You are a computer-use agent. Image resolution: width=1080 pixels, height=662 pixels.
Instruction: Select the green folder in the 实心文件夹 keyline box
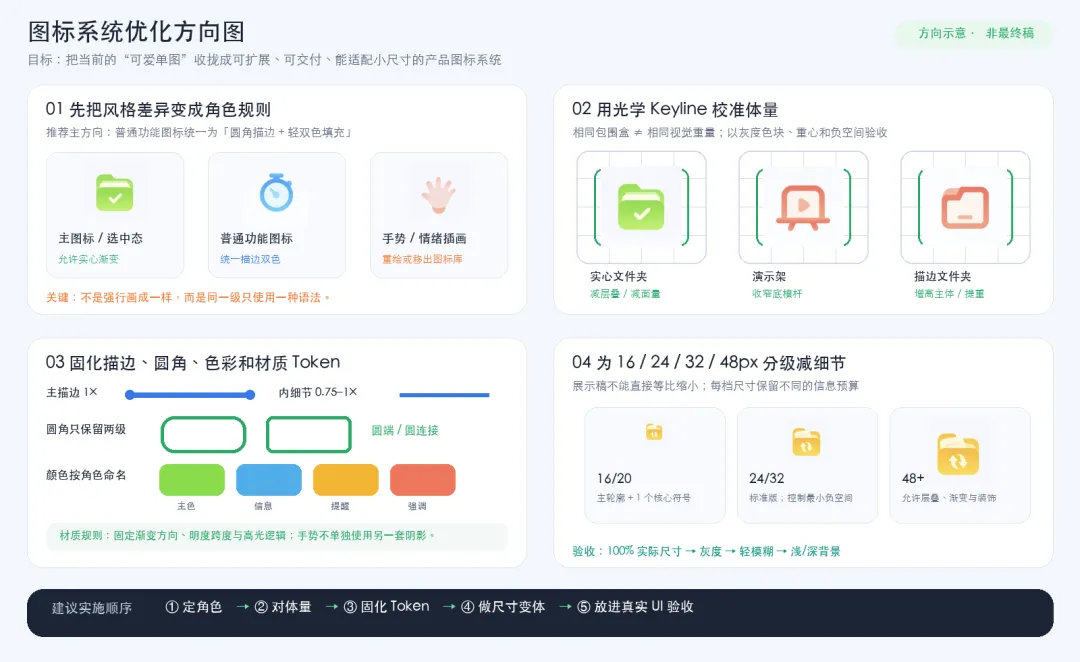641,207
